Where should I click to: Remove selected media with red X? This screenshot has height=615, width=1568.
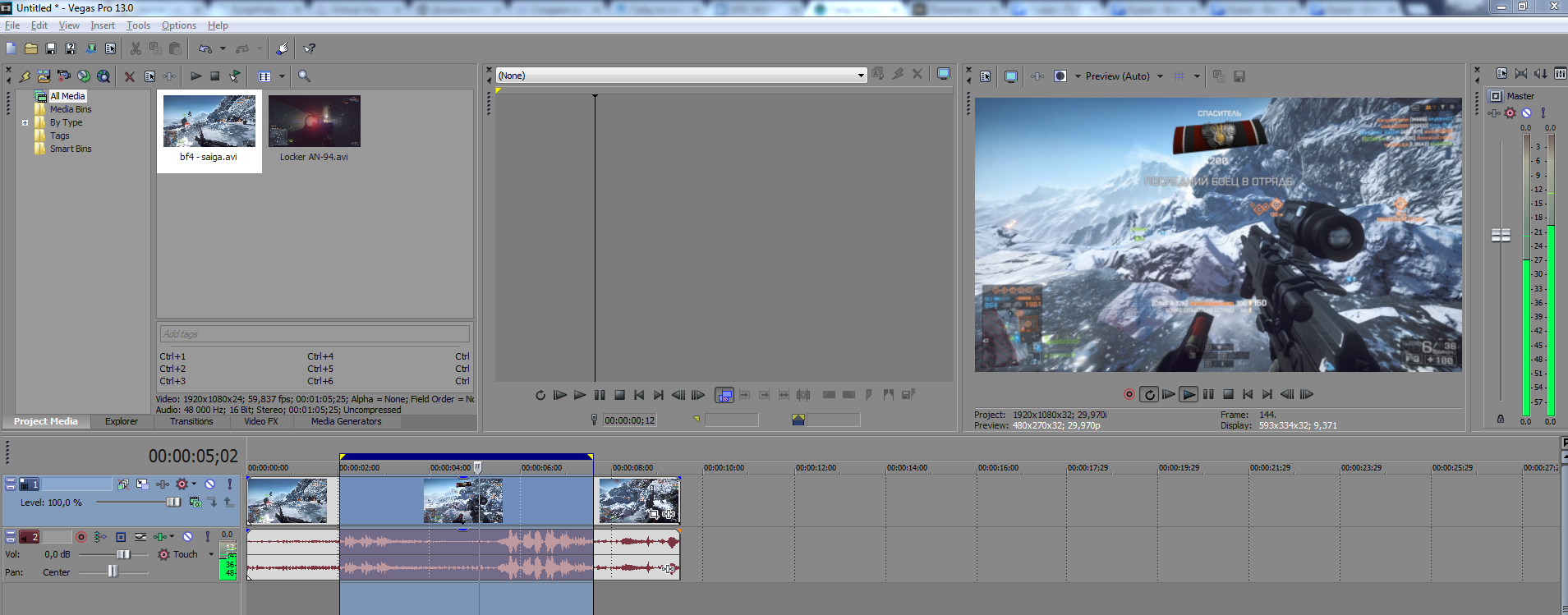[130, 76]
